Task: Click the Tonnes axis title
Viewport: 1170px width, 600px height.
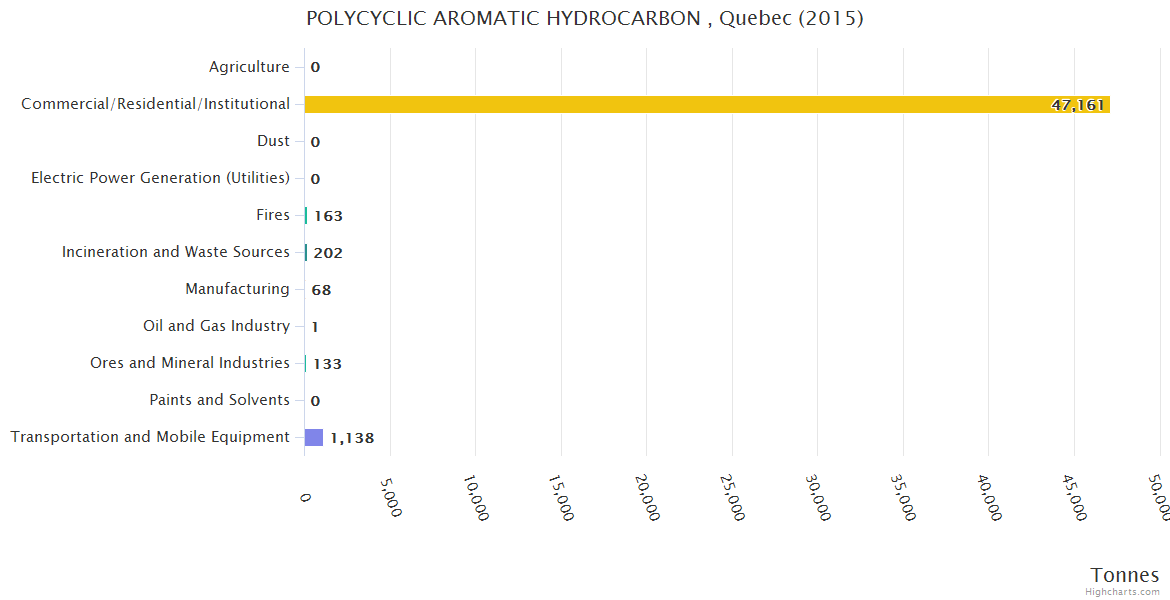Action: [1124, 575]
